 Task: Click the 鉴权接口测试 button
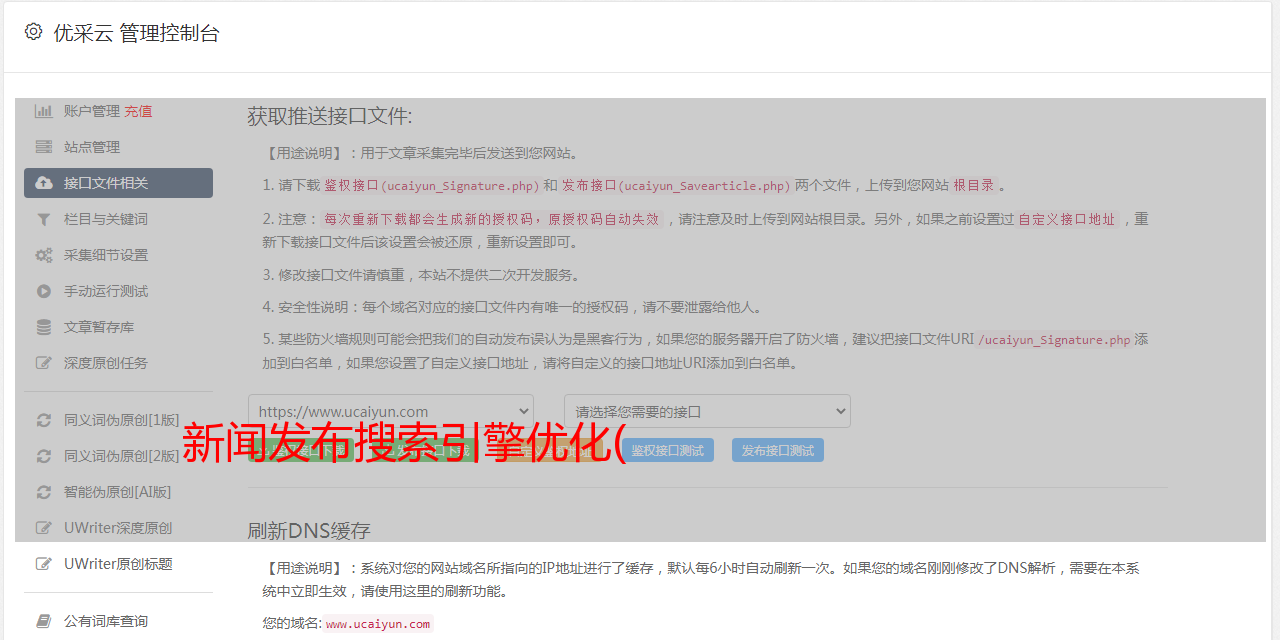[668, 450]
